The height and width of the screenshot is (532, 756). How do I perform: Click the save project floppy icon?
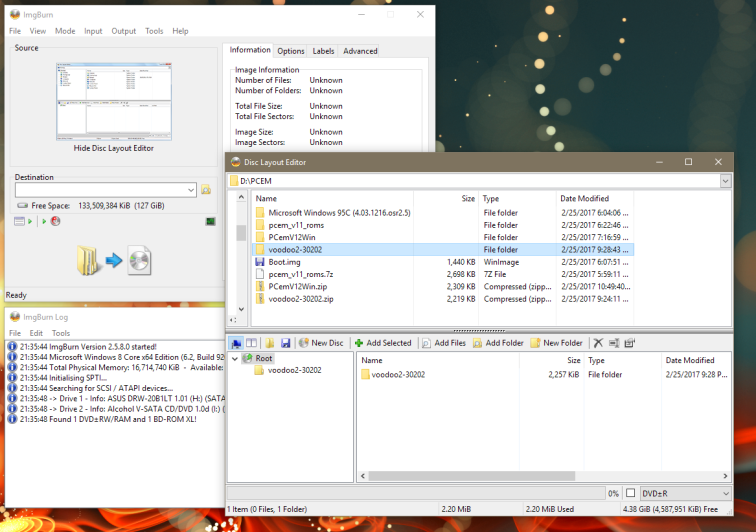point(285,343)
